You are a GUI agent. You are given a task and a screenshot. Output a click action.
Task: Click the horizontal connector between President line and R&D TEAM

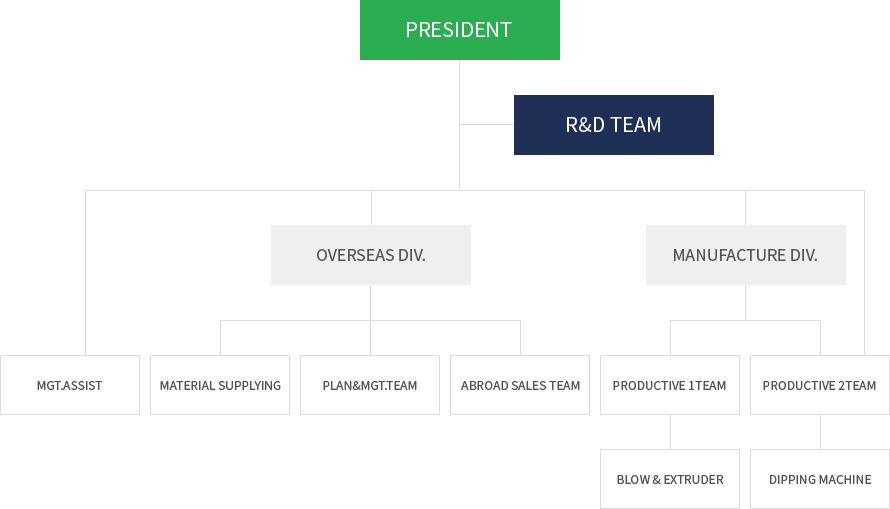487,125
